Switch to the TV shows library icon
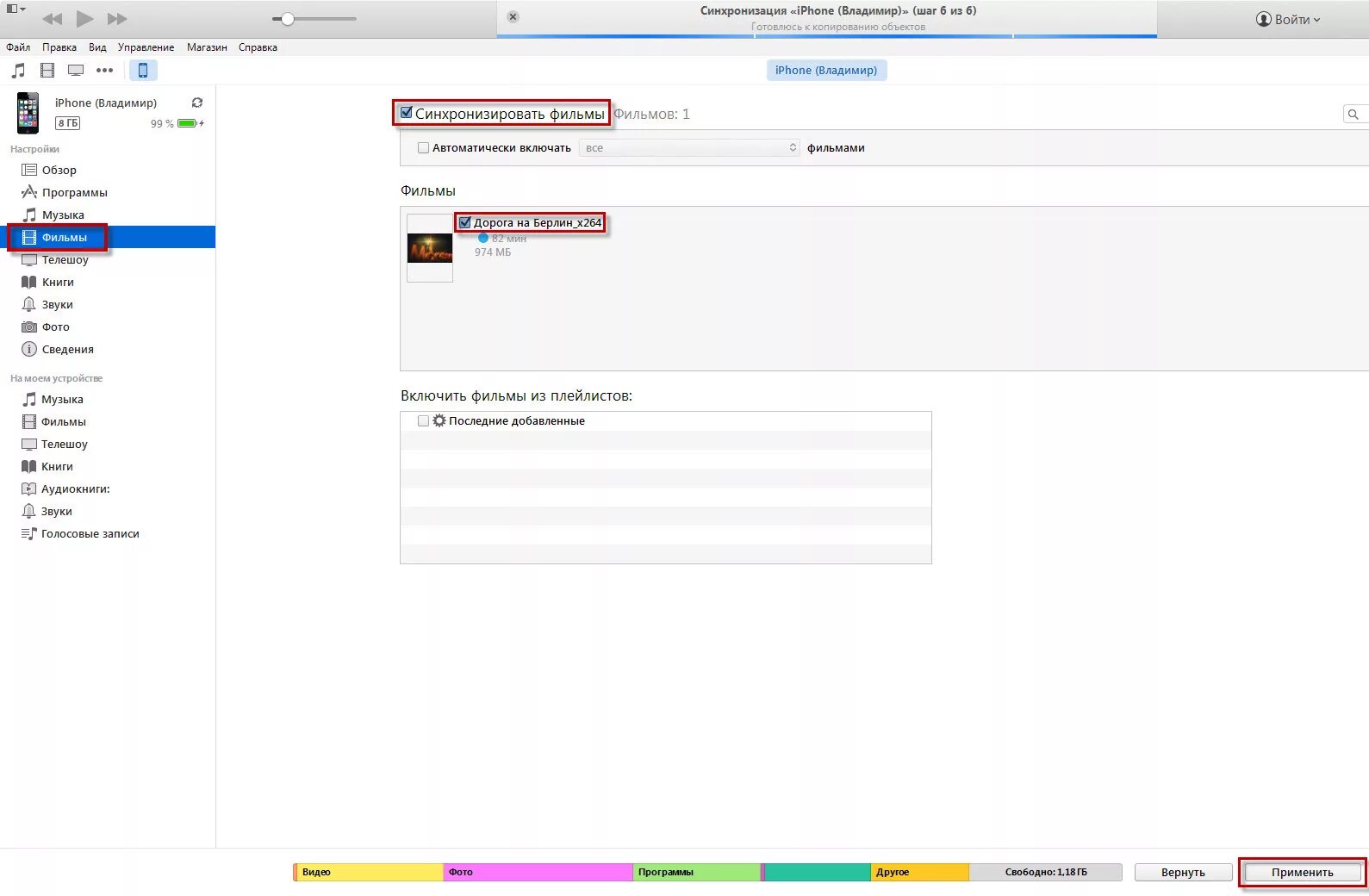The image size is (1369, 896). click(76, 70)
